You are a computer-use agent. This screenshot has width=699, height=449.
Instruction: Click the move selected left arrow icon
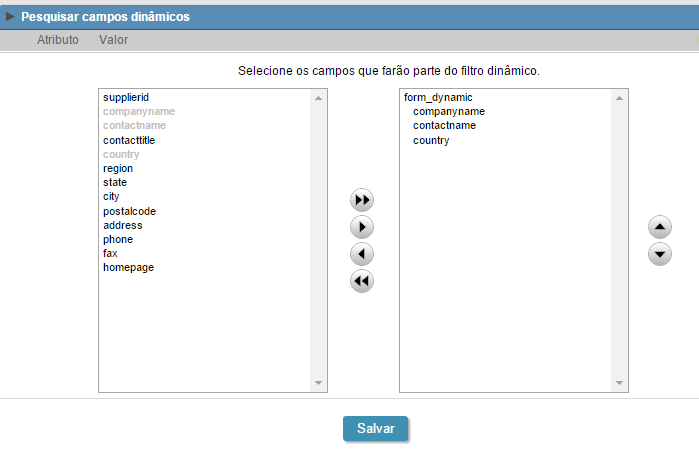(362, 254)
